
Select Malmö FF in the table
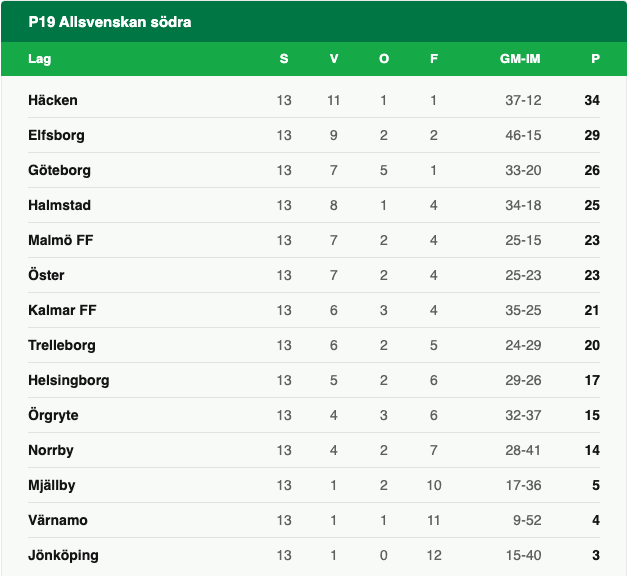coord(60,240)
